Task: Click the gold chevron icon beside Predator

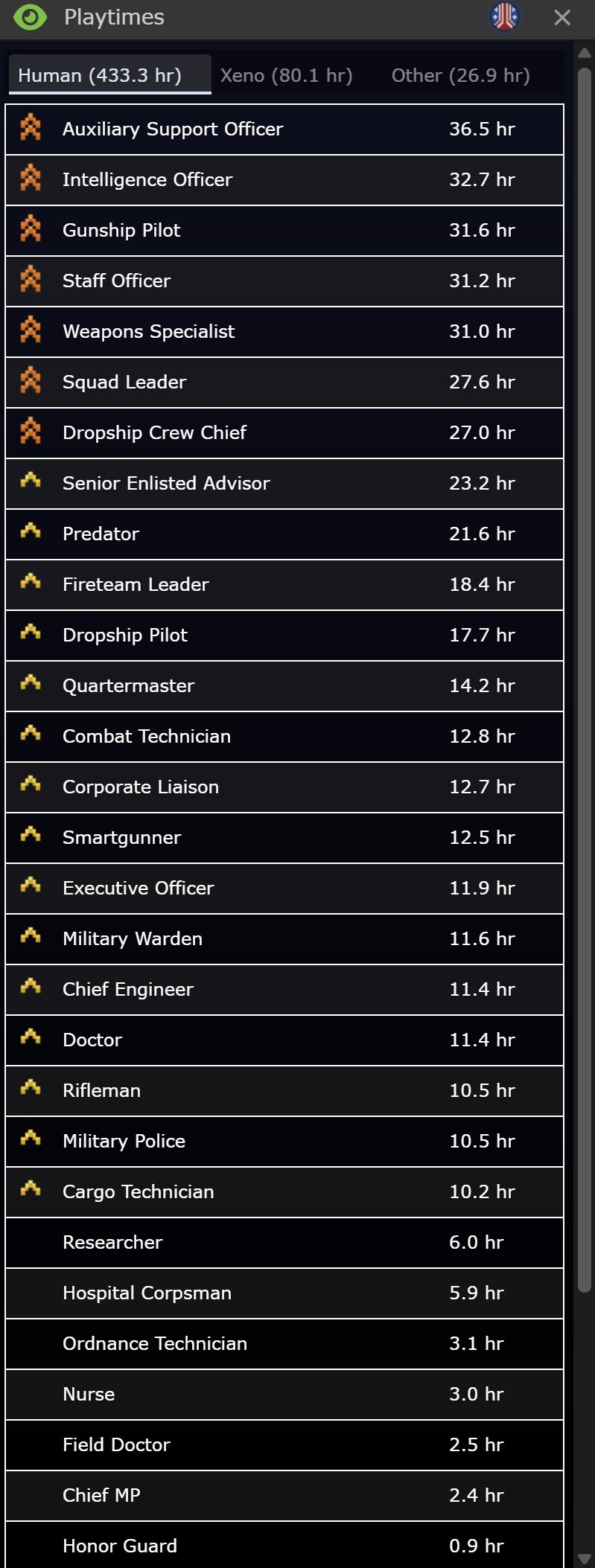Action: [31, 531]
